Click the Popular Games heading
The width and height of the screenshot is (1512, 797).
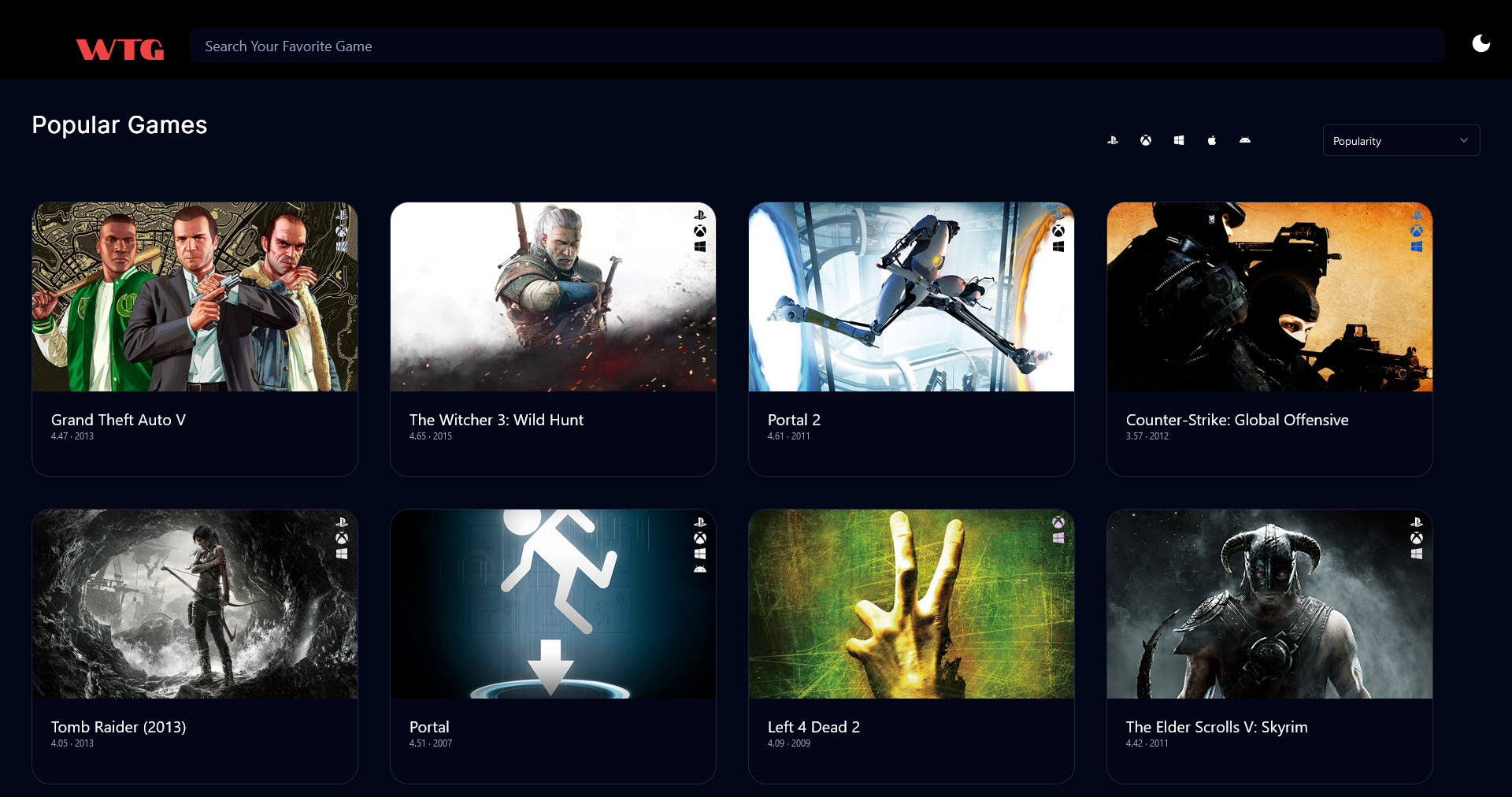tap(120, 125)
